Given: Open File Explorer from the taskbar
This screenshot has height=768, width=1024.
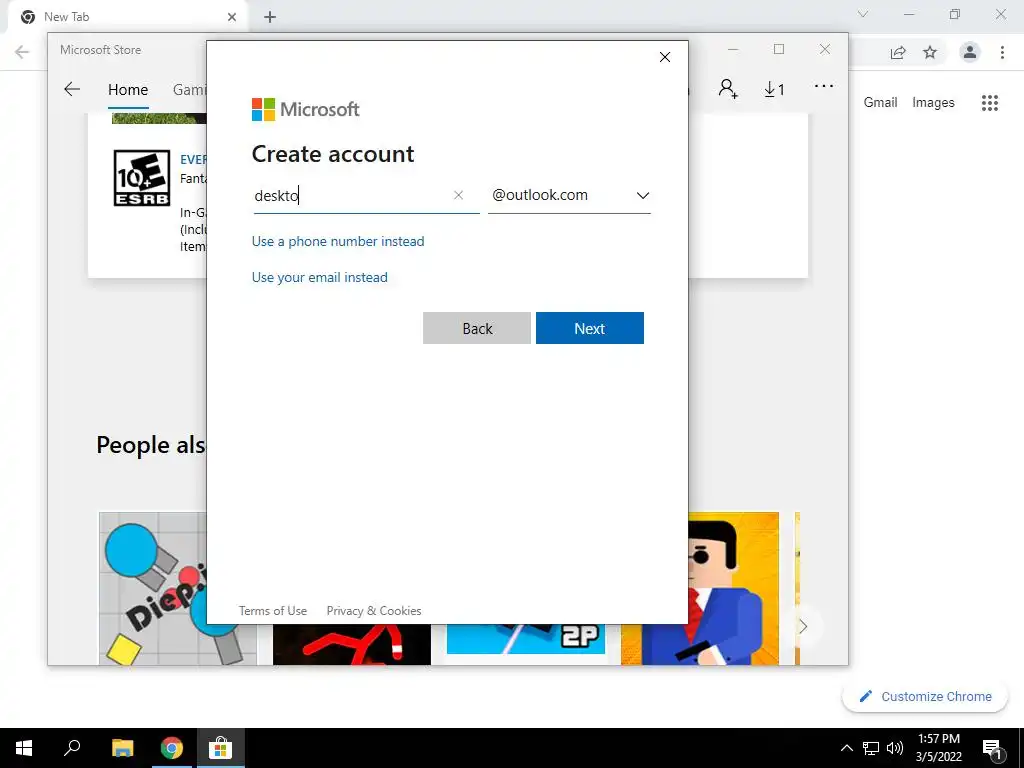Looking at the screenshot, I should 123,748.
